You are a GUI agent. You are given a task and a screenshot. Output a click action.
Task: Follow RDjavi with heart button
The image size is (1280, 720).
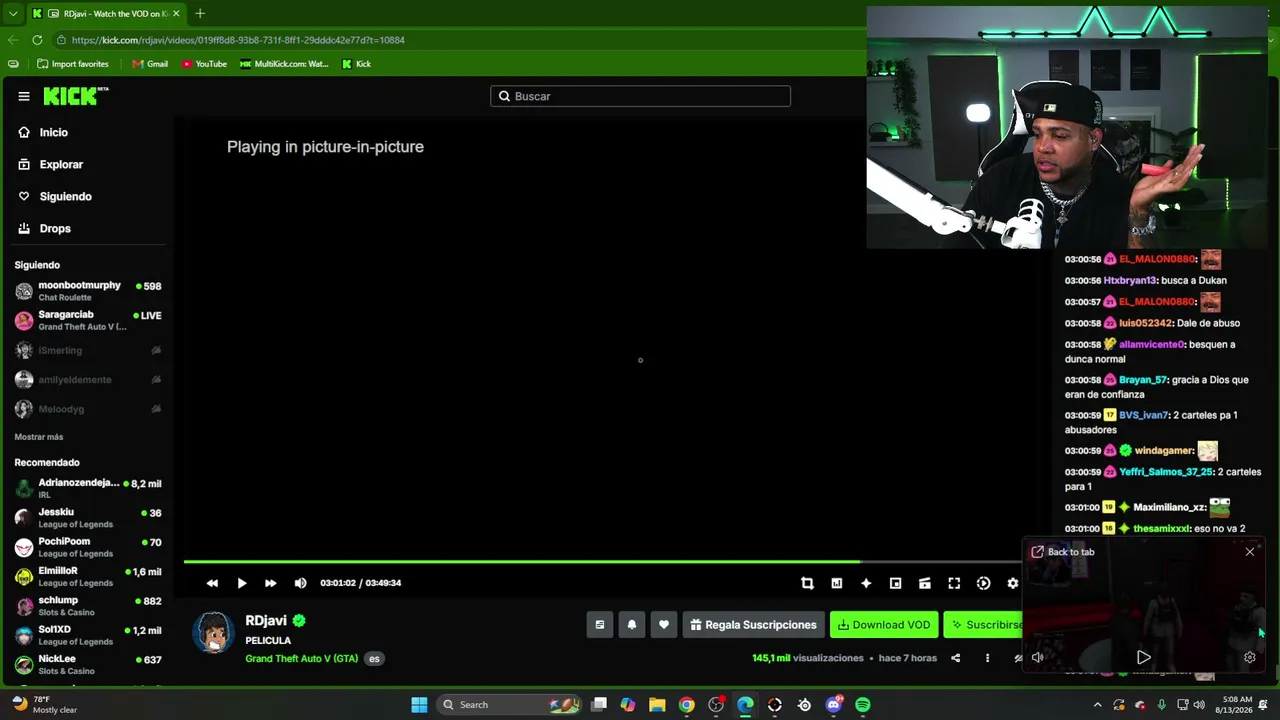(664, 625)
